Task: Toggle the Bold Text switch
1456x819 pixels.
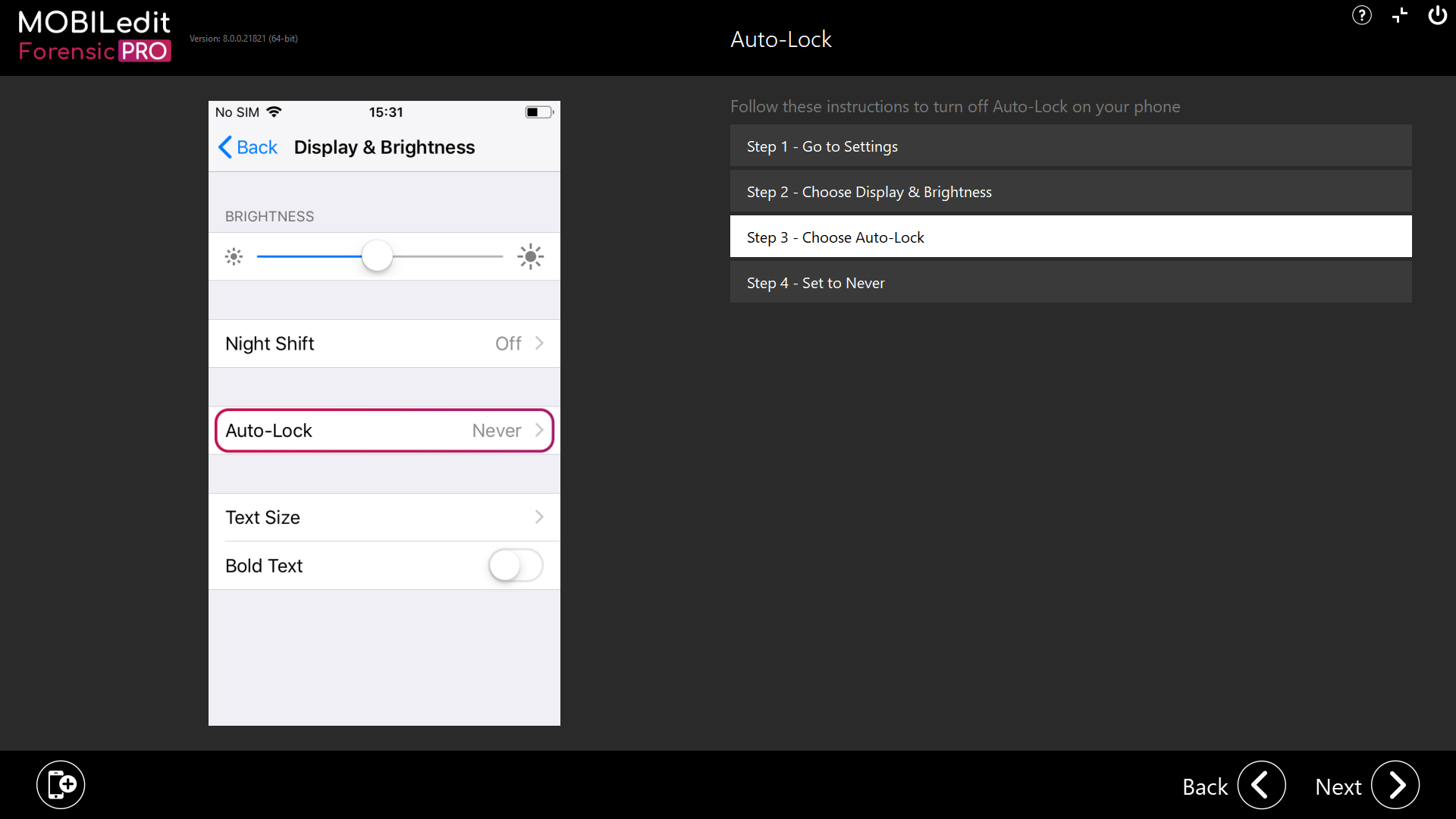Action: pyautogui.click(x=516, y=566)
